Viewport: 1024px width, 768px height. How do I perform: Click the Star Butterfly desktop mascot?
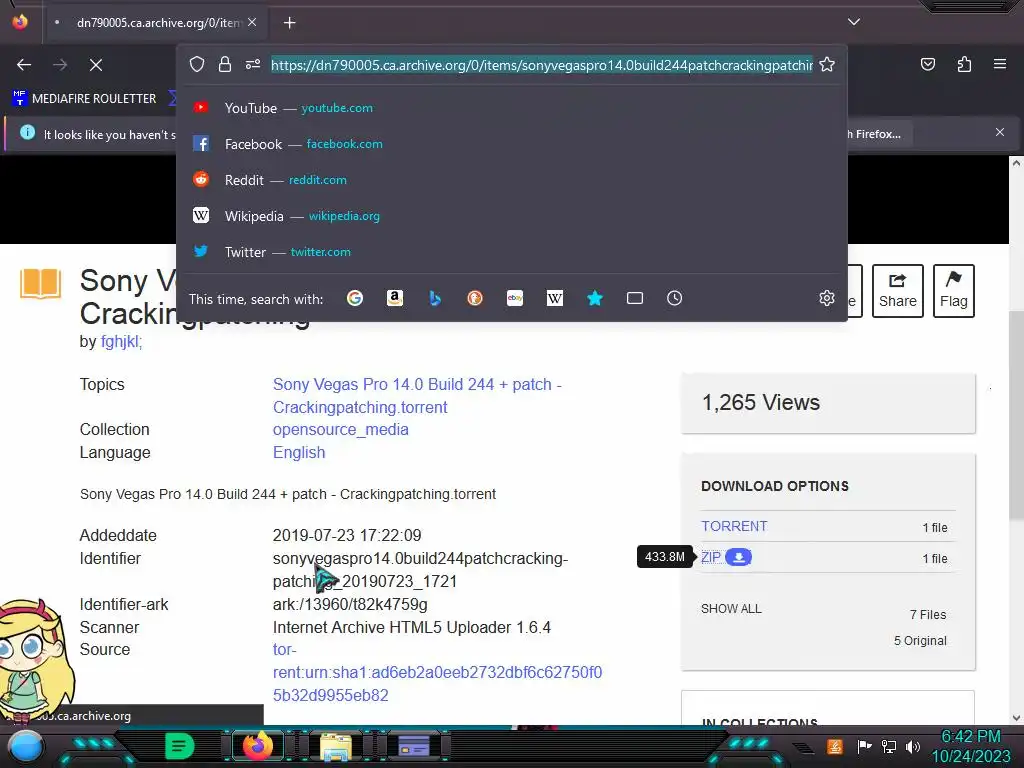coord(34,660)
